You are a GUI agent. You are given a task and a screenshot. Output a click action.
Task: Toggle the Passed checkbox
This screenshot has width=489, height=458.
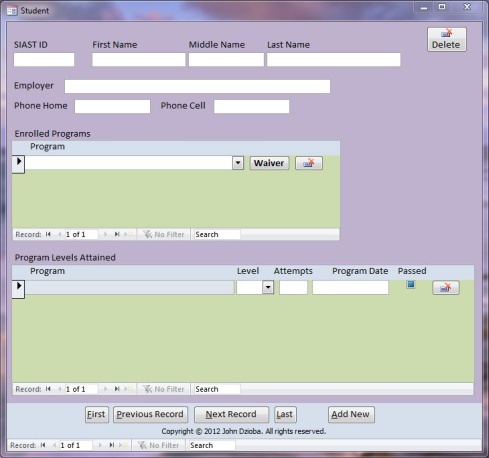(x=411, y=284)
